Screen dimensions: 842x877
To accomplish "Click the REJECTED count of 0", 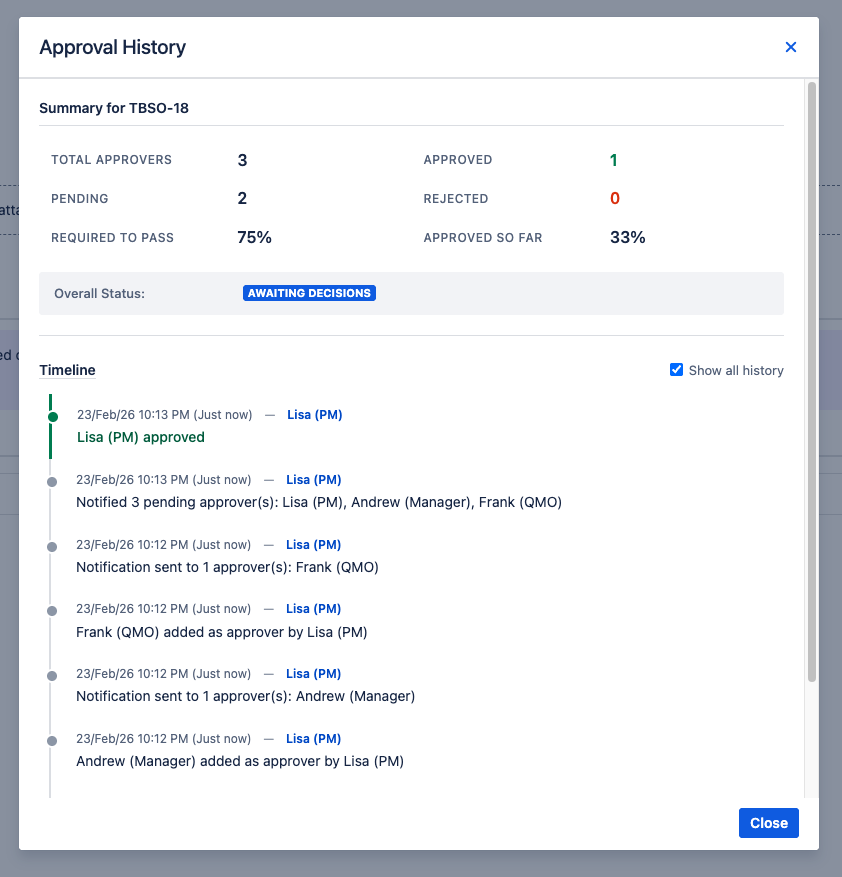I will (x=613, y=198).
